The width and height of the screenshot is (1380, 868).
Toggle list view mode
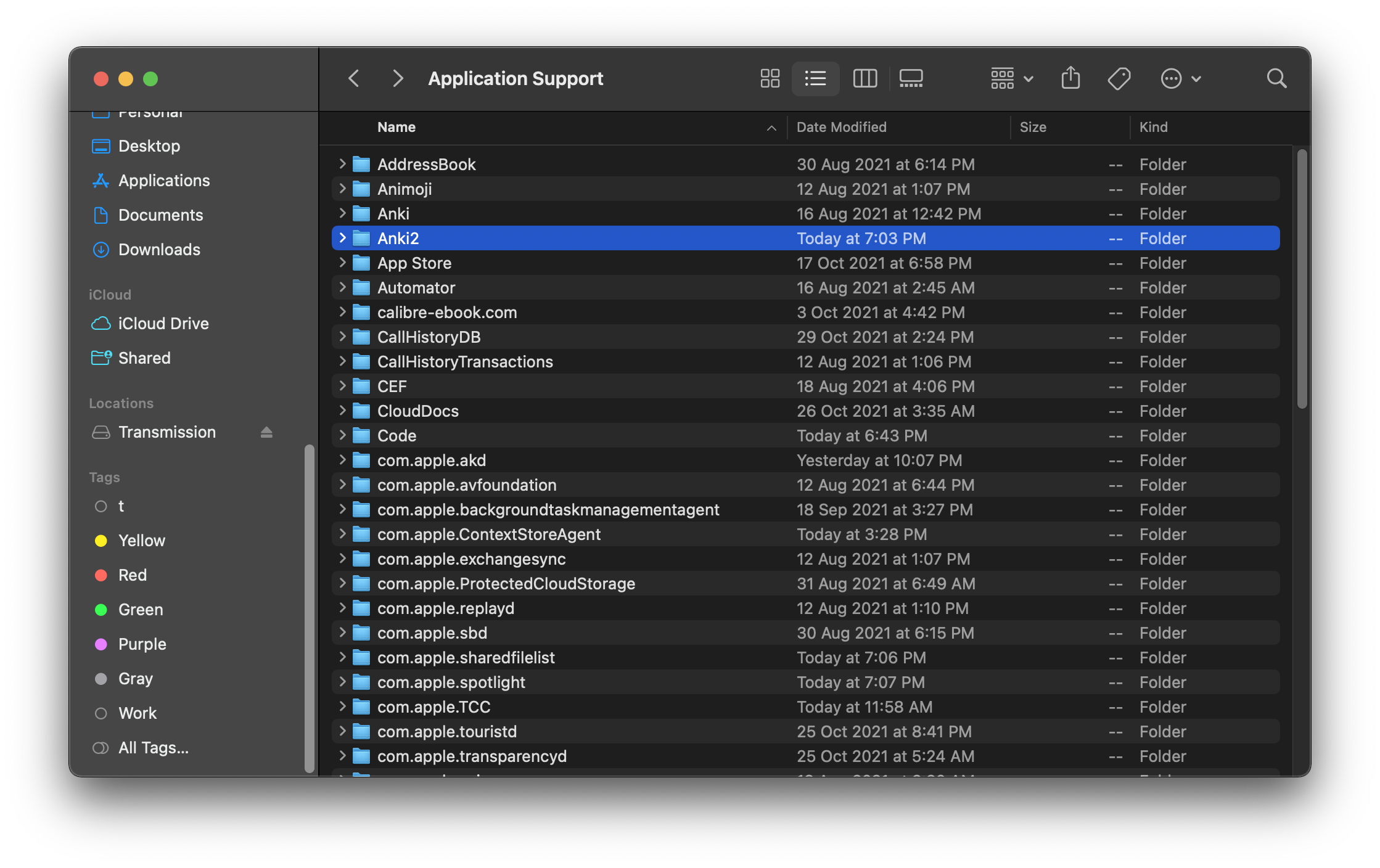point(815,78)
